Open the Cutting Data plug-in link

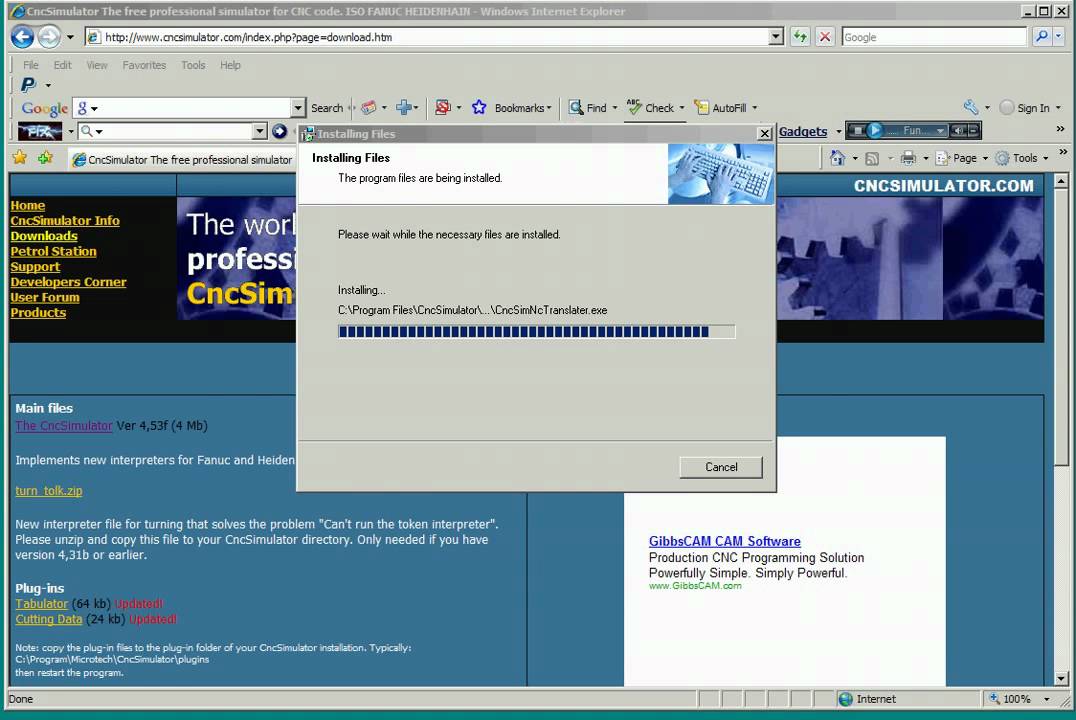(x=49, y=619)
